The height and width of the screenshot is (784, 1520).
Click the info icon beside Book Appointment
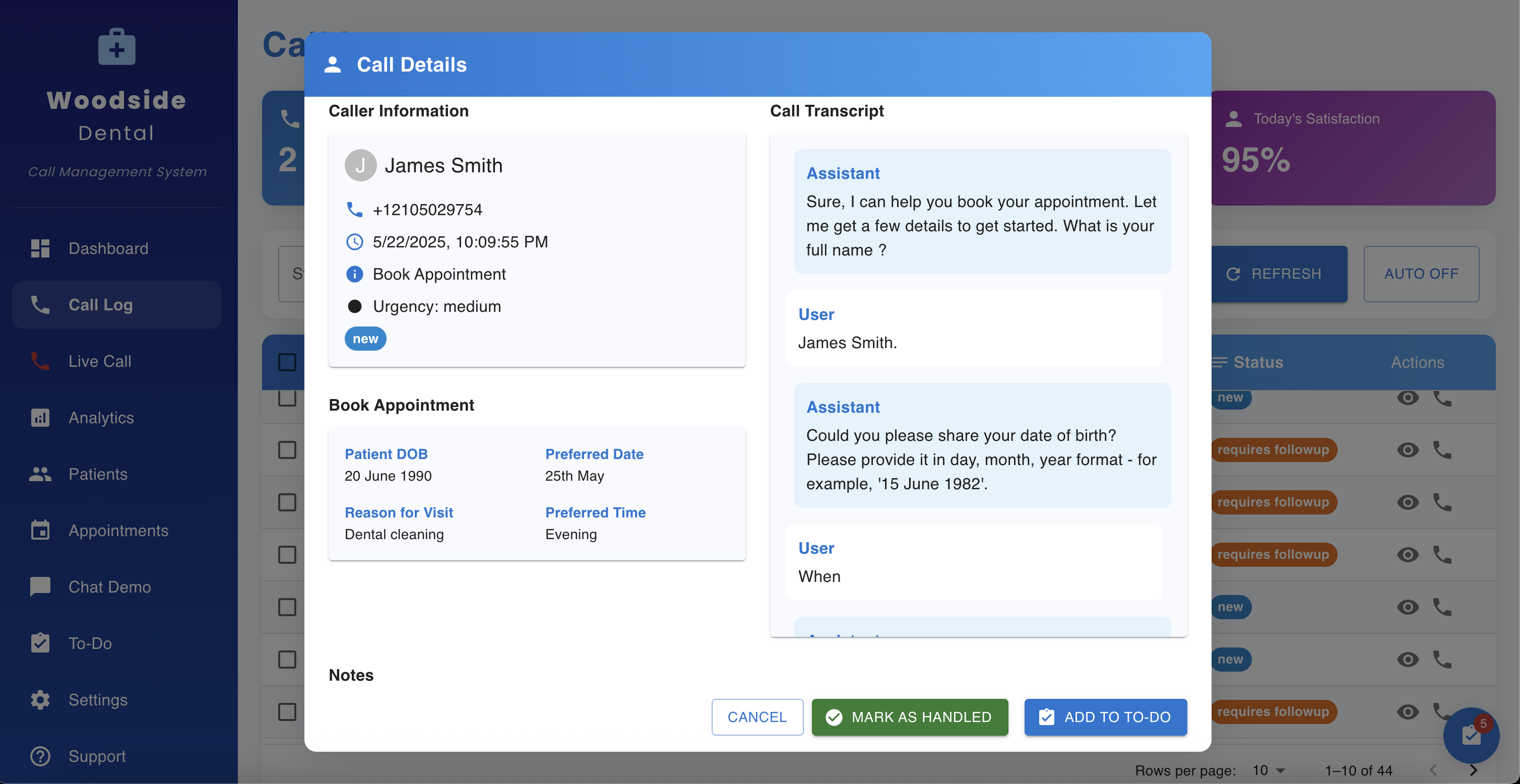[x=354, y=274]
